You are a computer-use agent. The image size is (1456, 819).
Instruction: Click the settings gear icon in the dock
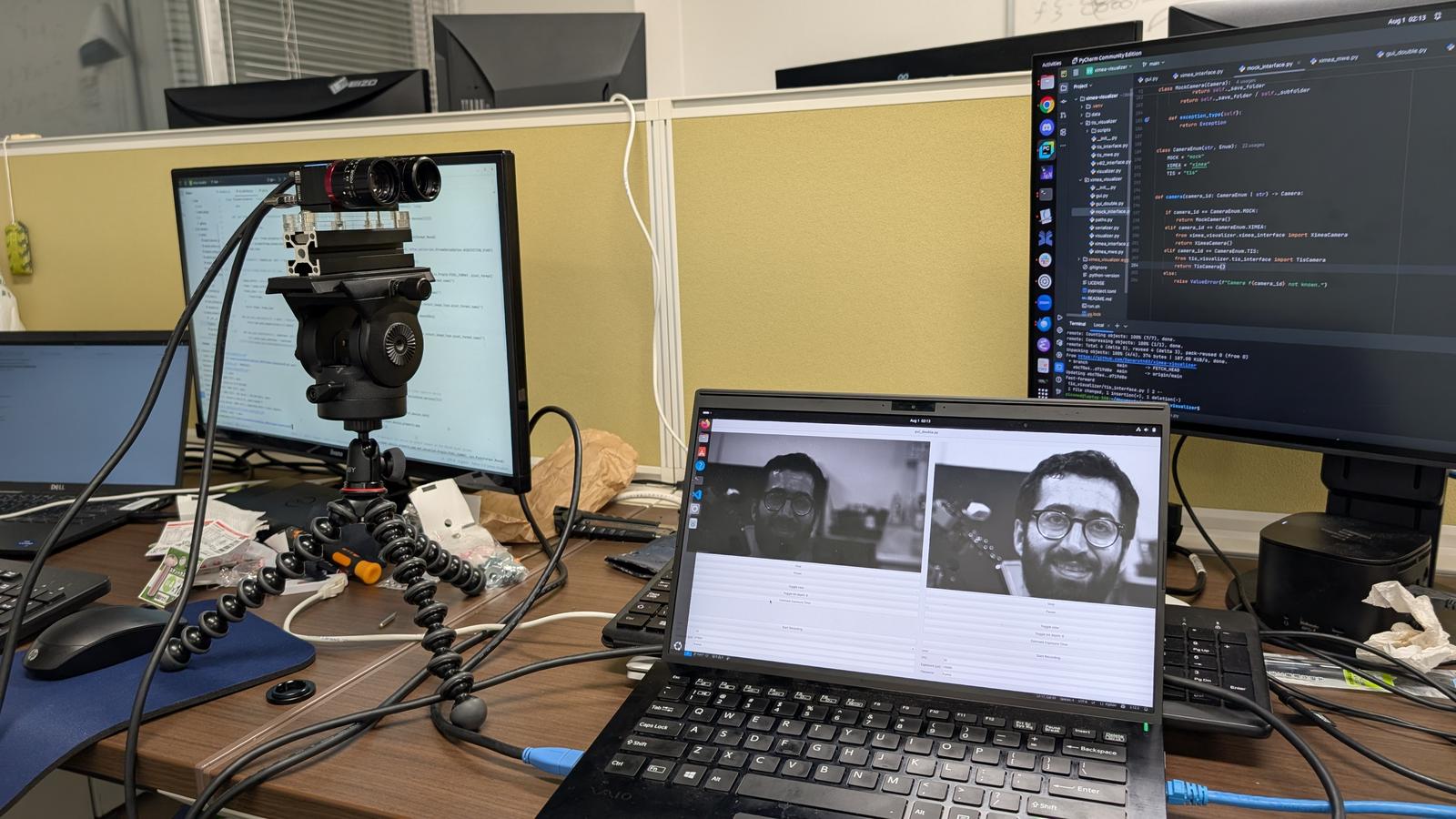pyautogui.click(x=1045, y=279)
